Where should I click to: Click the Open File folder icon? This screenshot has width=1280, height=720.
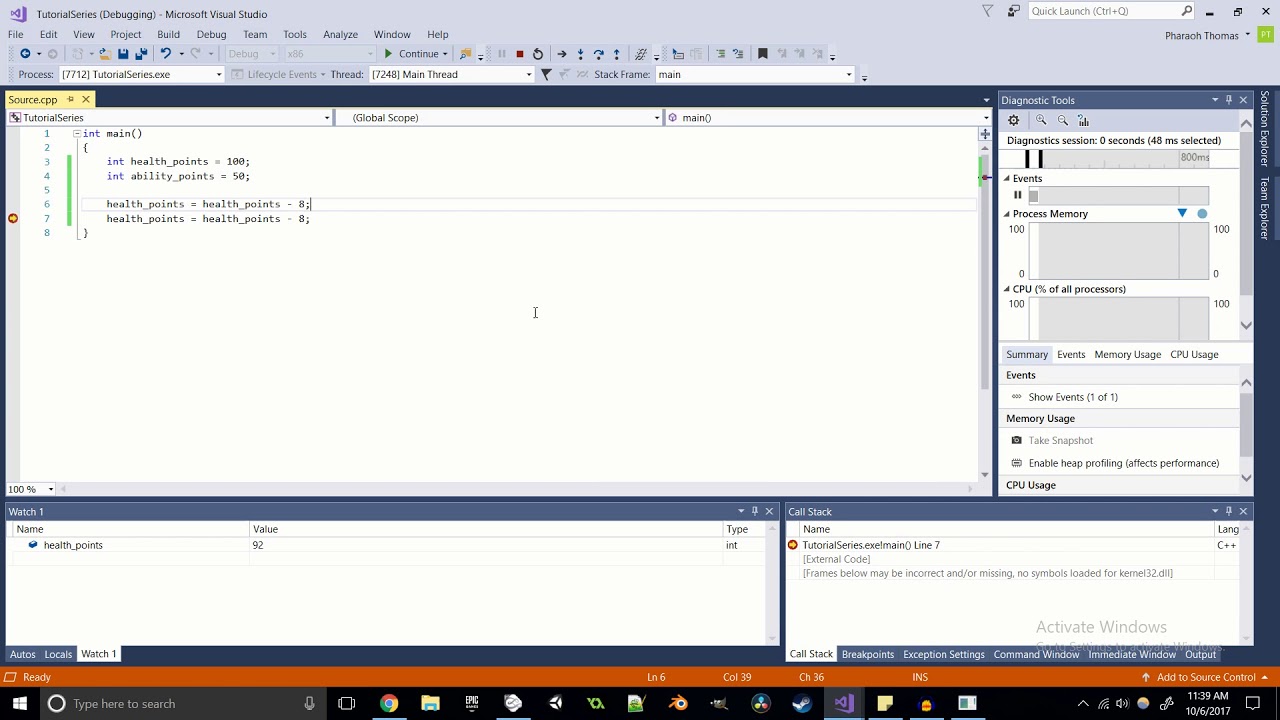(x=104, y=54)
